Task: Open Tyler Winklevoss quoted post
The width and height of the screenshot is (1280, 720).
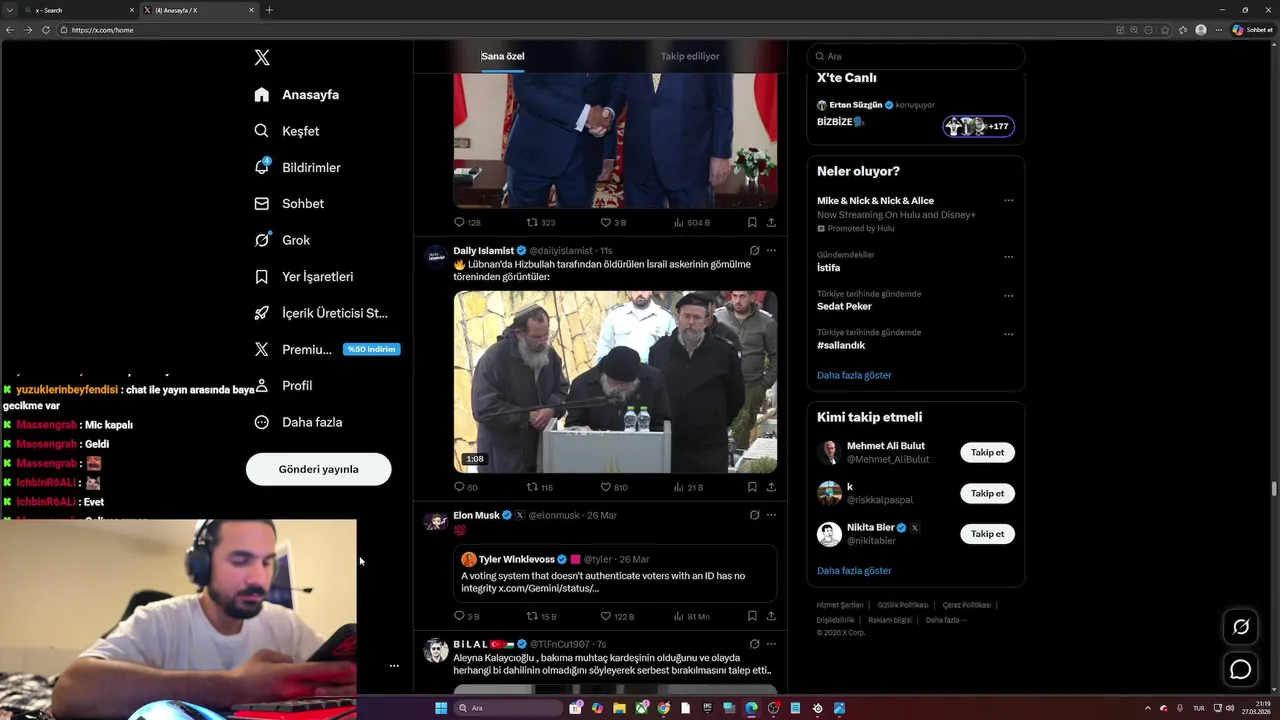Action: coord(615,573)
